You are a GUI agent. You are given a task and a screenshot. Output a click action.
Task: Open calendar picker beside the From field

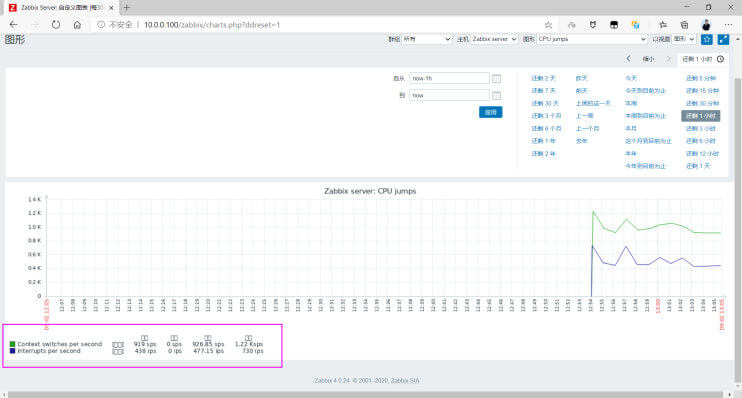(x=496, y=79)
